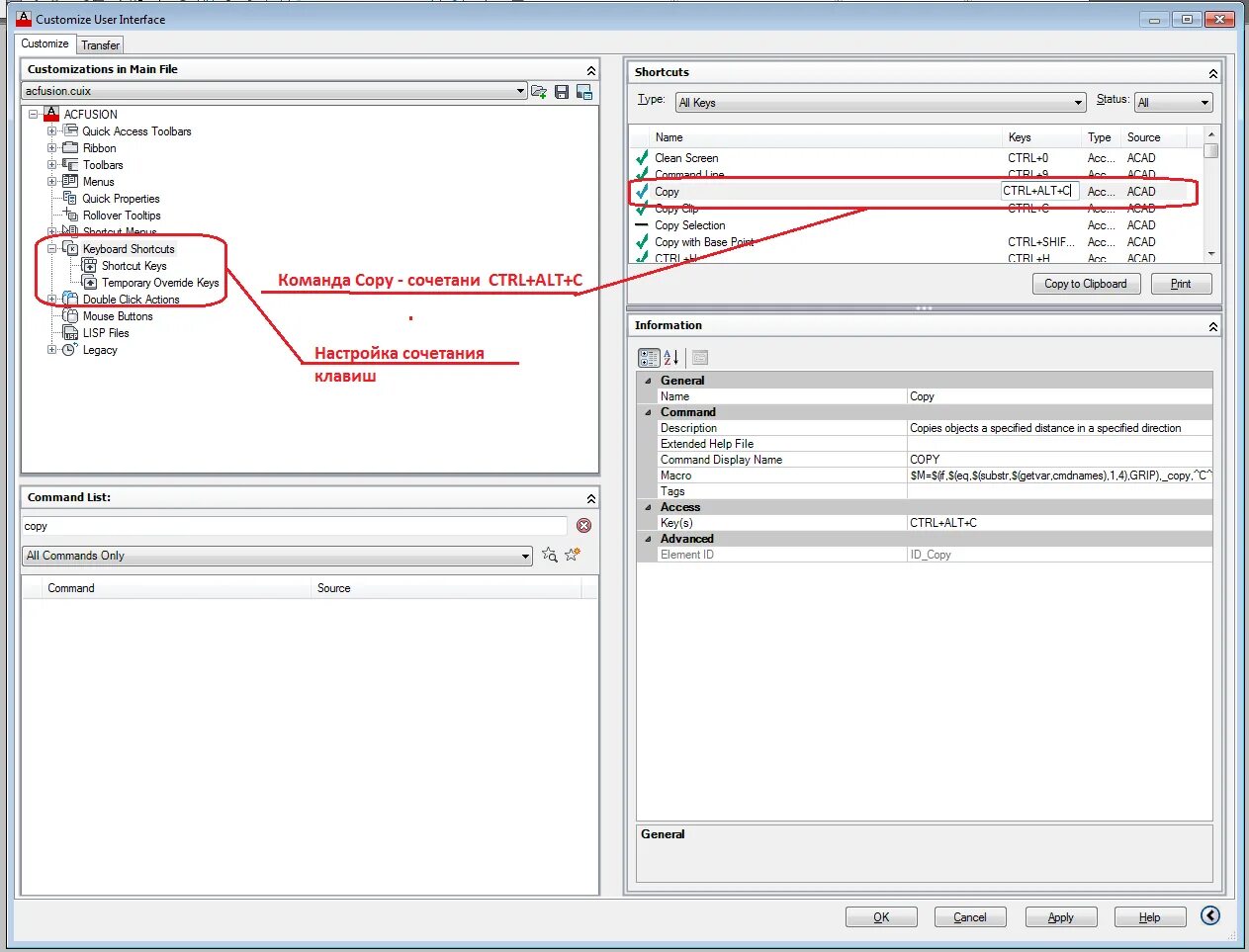Click the Print button

coord(1181,284)
